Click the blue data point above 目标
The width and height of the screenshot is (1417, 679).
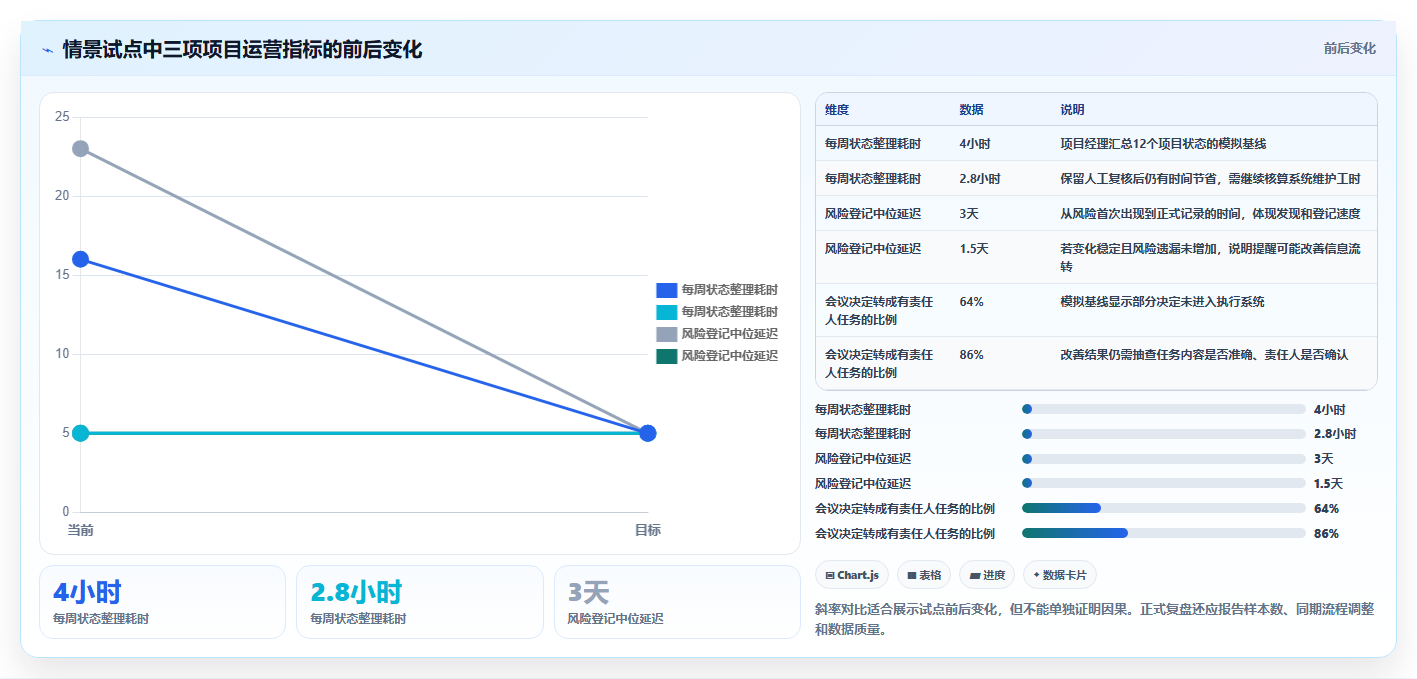pos(647,433)
